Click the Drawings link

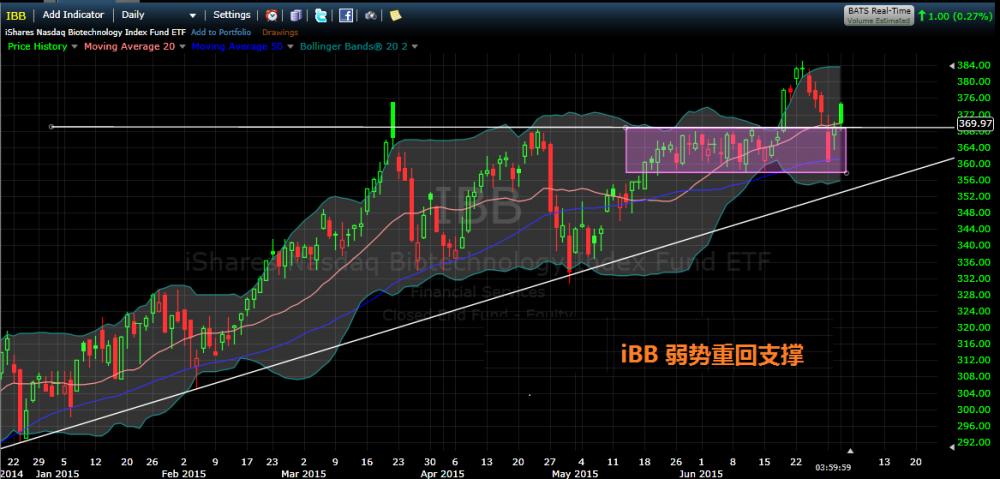[x=279, y=32]
